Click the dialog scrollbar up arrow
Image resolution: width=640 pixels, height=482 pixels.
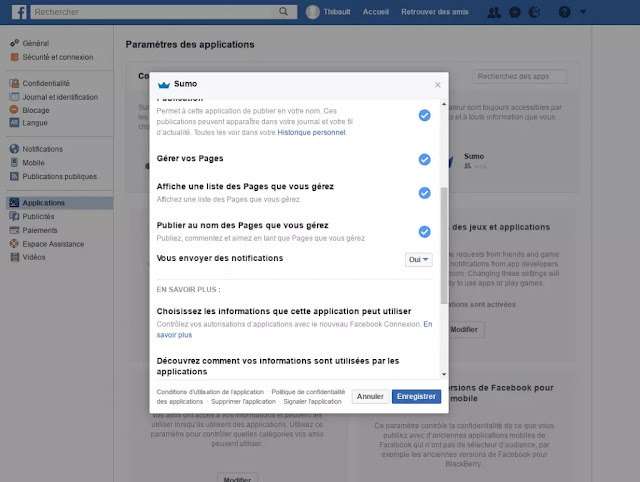click(444, 104)
